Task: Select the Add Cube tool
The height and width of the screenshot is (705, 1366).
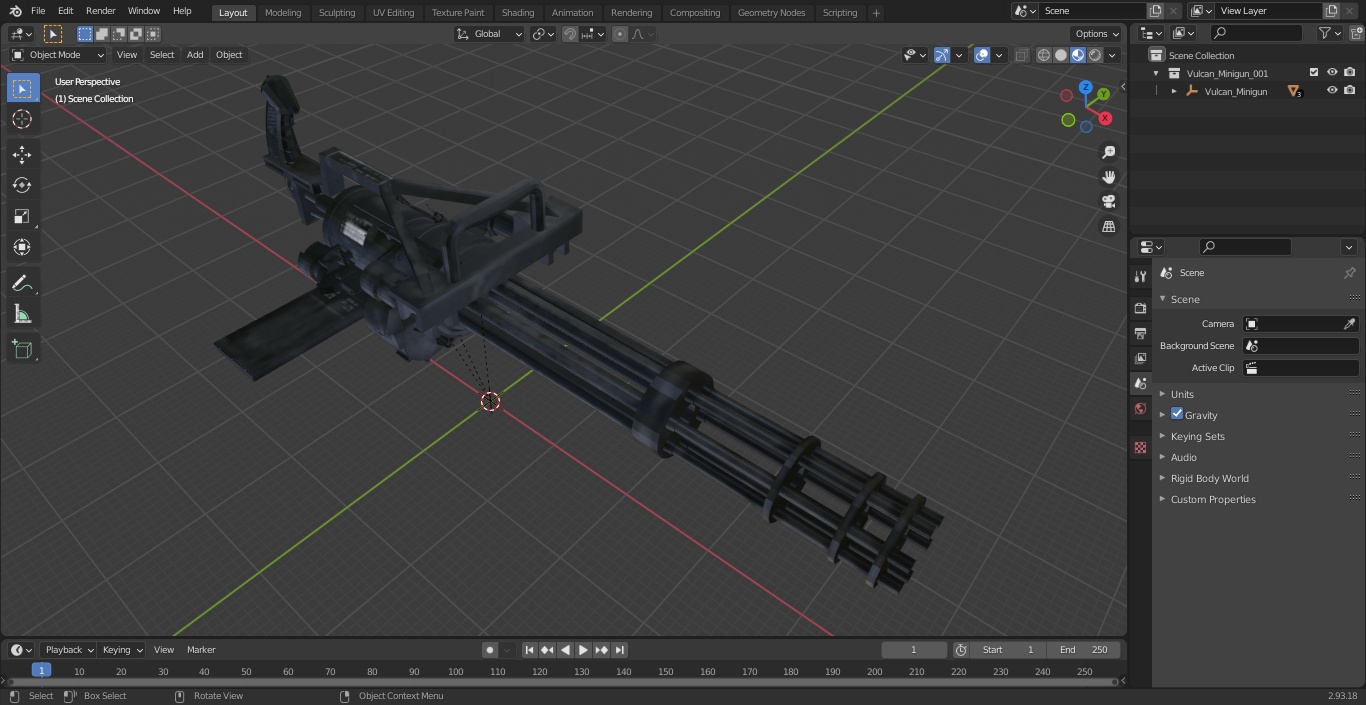Action: pos(22,349)
